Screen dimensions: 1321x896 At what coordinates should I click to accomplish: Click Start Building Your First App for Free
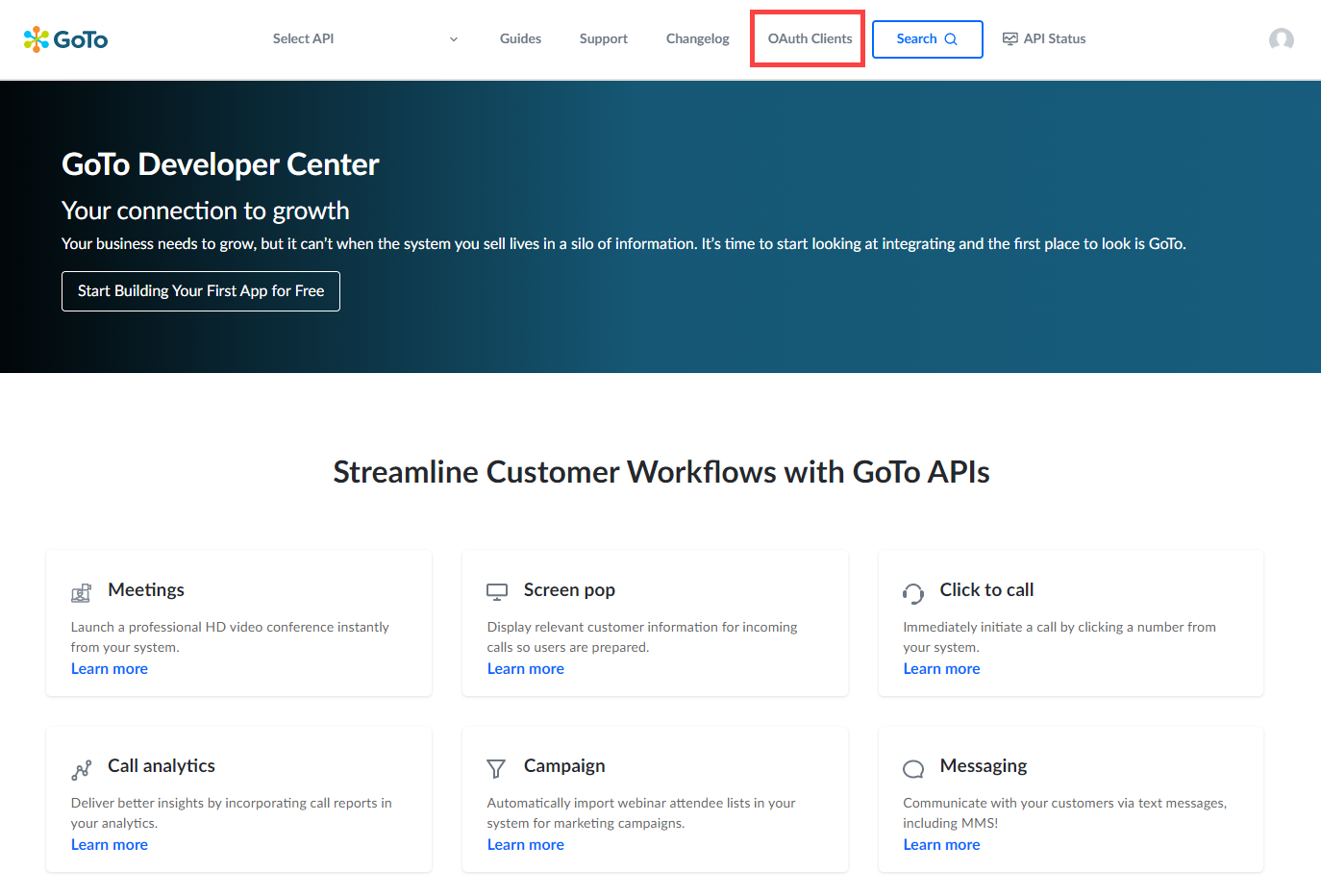pyautogui.click(x=201, y=291)
